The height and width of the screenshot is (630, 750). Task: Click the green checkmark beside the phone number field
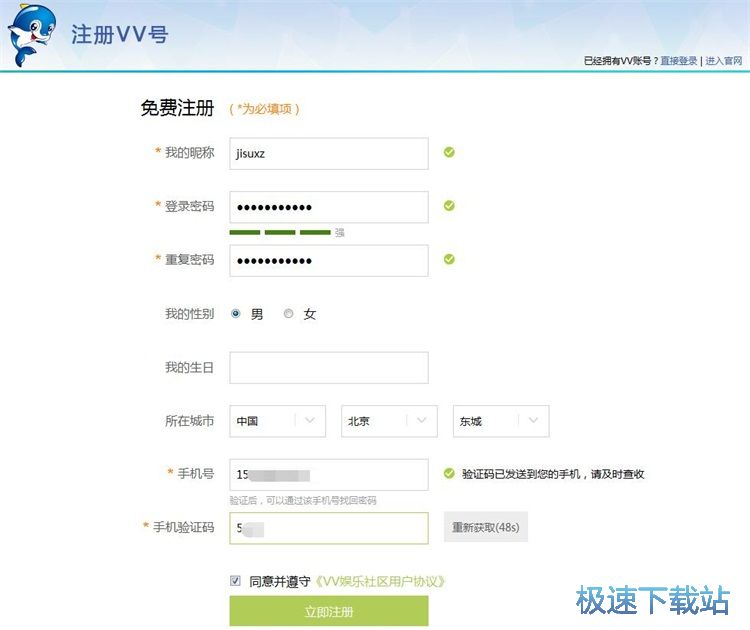click(449, 473)
